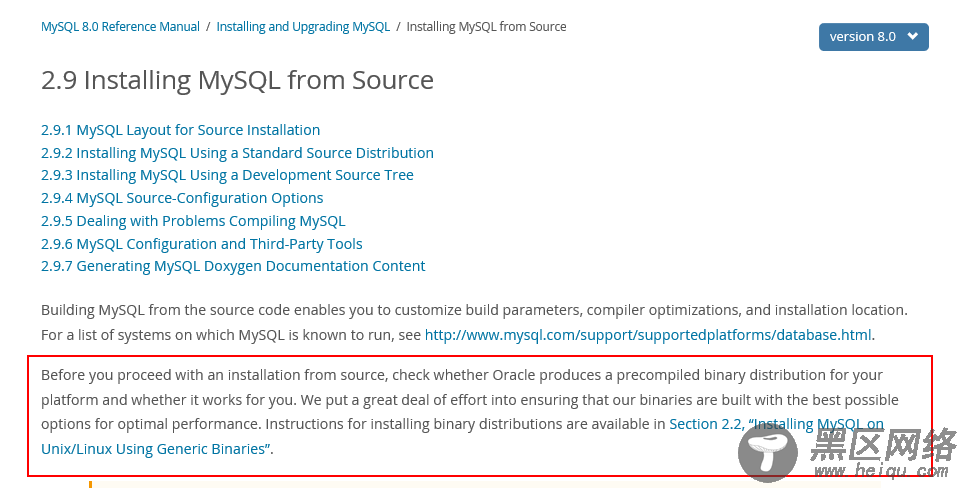970x488 pixels.
Task: Open 2.9.2 Standard Source Distribution link
Action: point(238,153)
